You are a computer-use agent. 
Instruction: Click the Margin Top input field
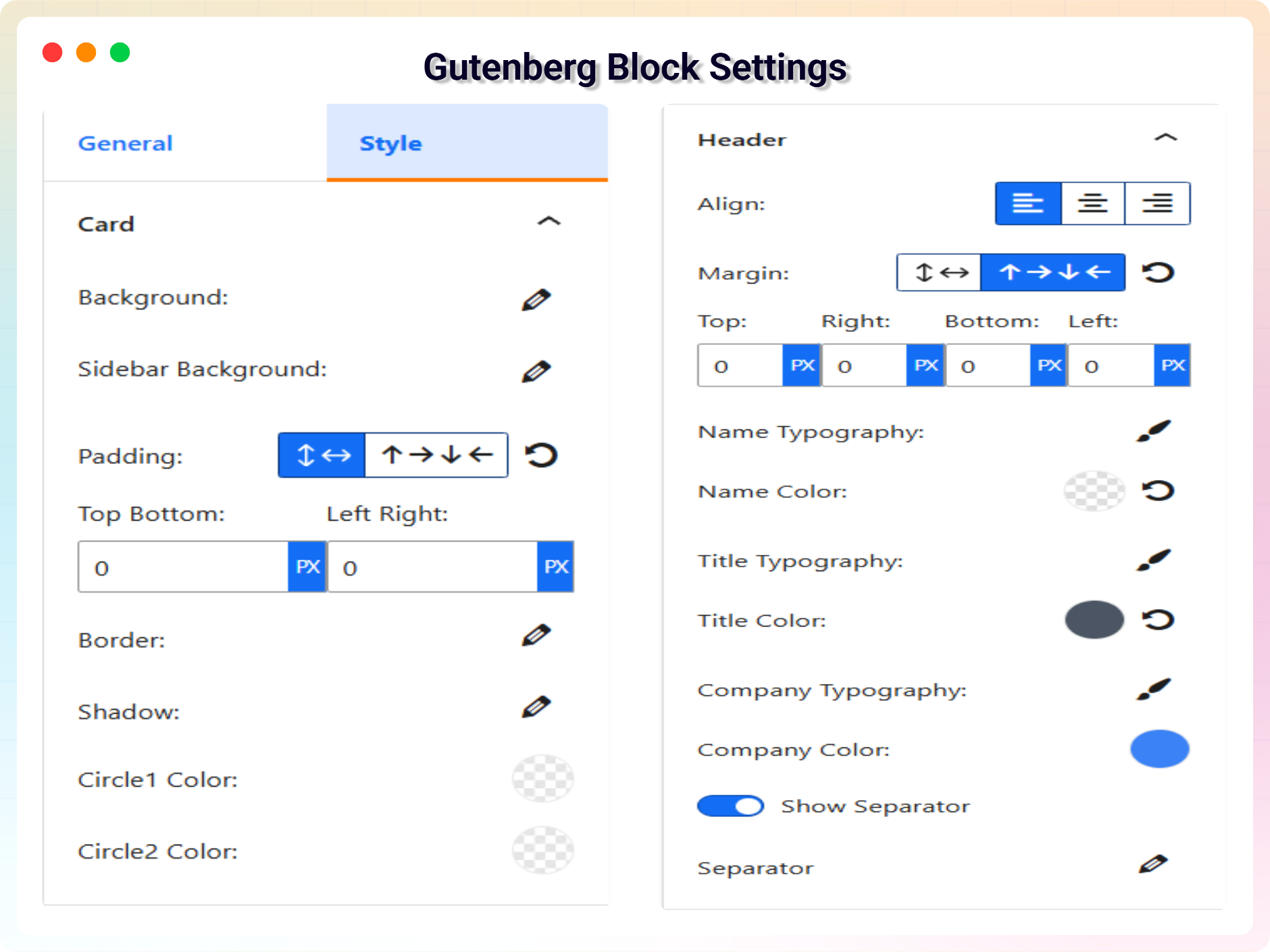point(740,366)
